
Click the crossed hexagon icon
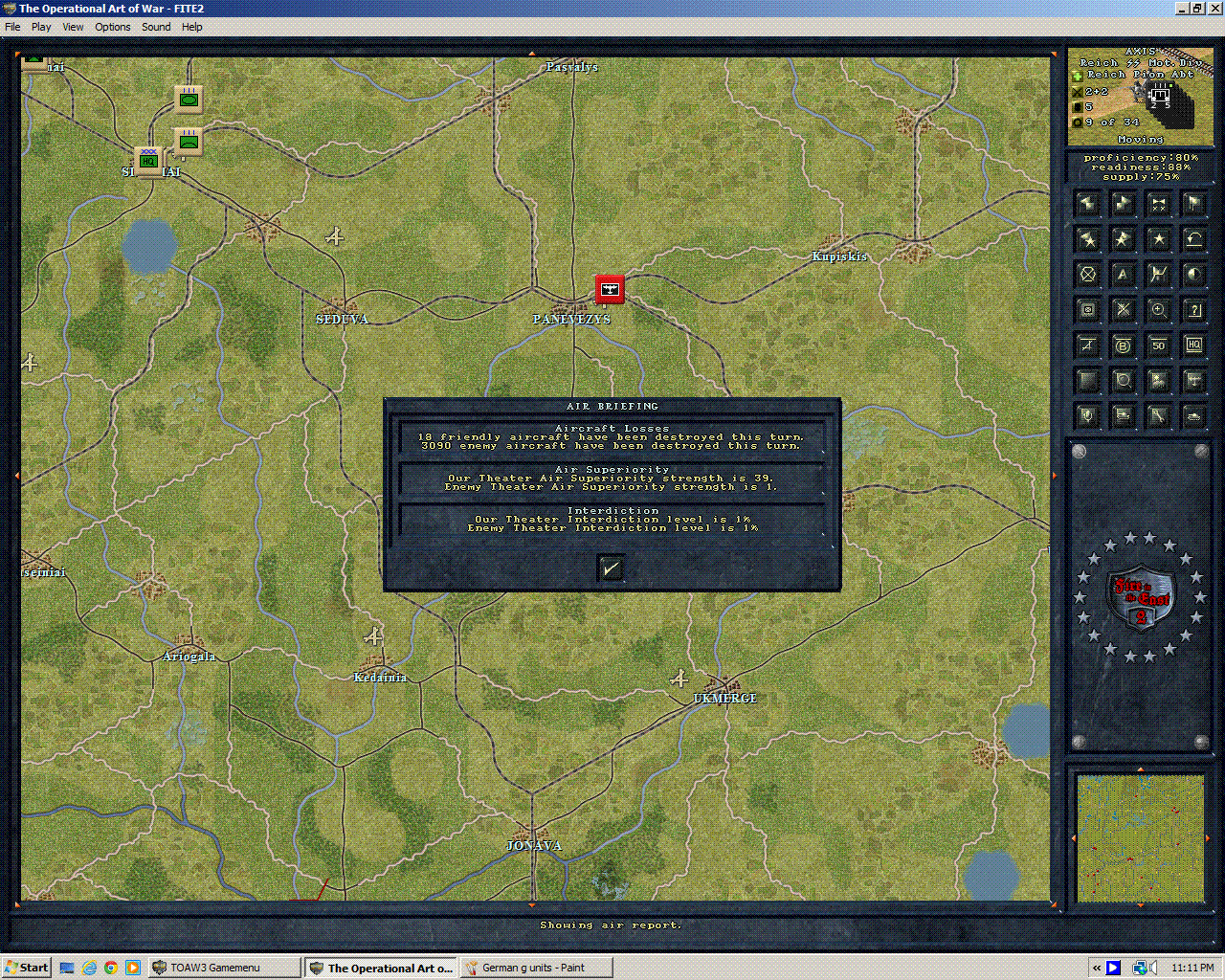point(1087,275)
